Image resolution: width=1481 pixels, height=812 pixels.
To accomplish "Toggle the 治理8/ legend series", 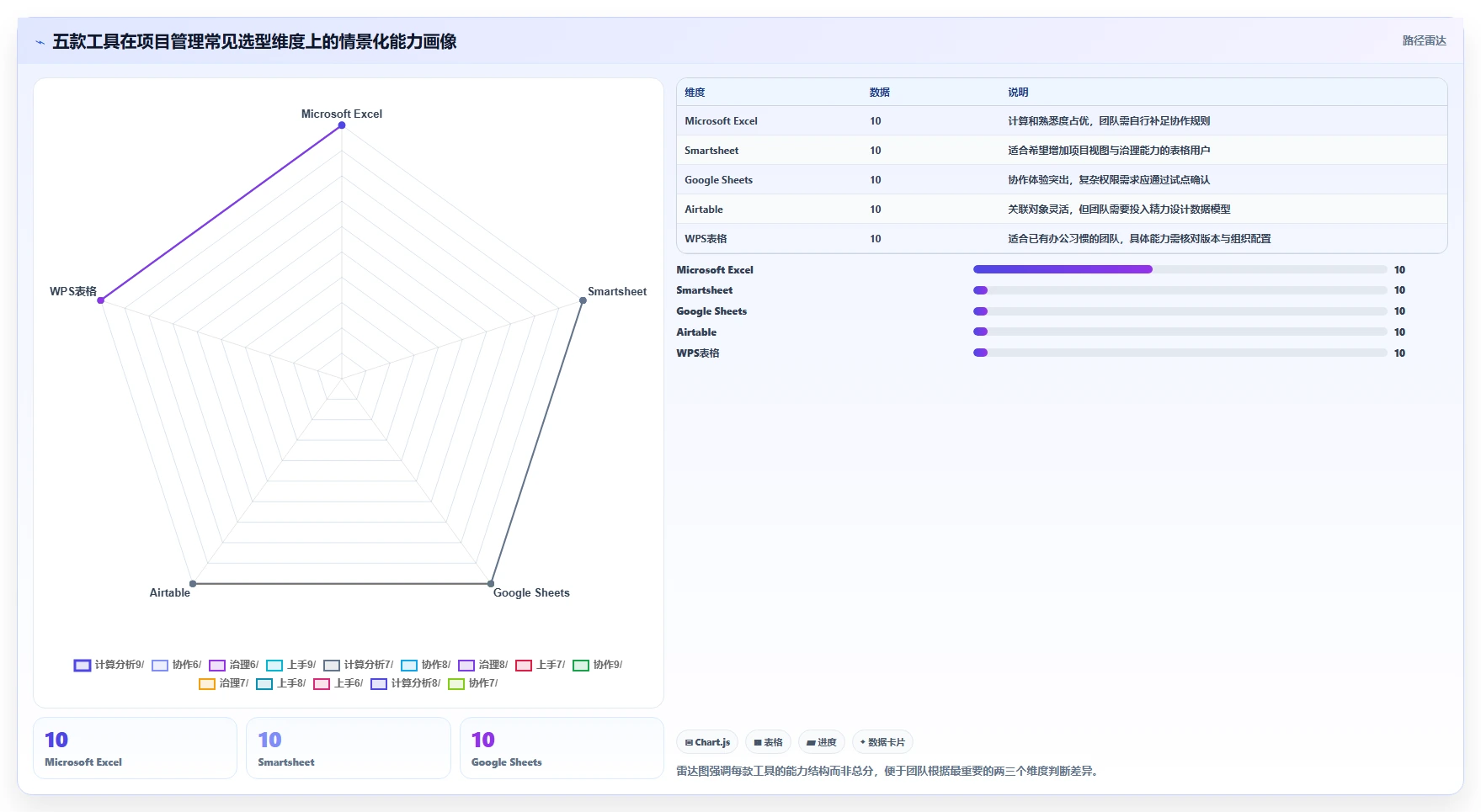I will point(482,665).
